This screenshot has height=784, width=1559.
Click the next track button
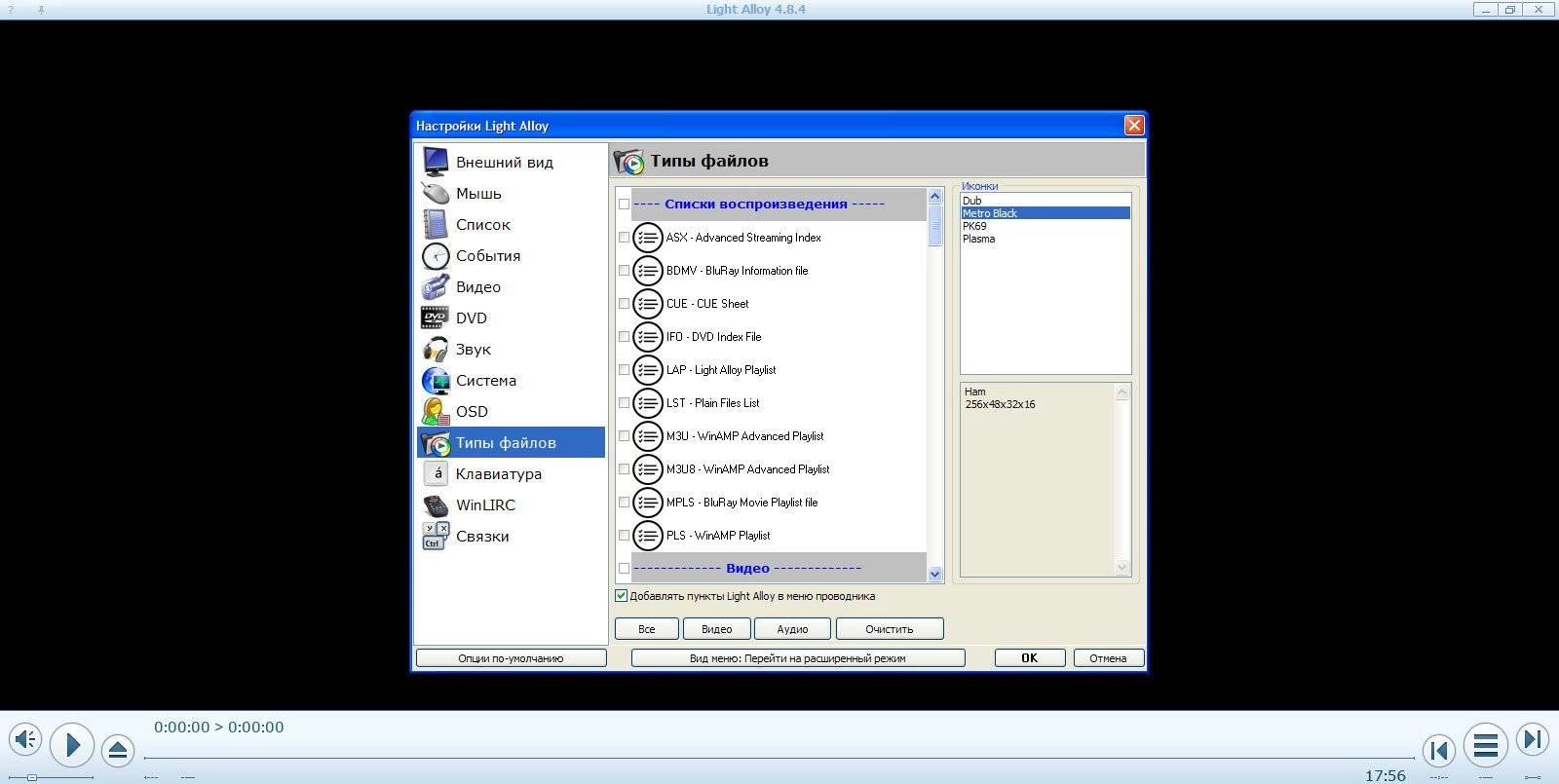[x=1532, y=739]
